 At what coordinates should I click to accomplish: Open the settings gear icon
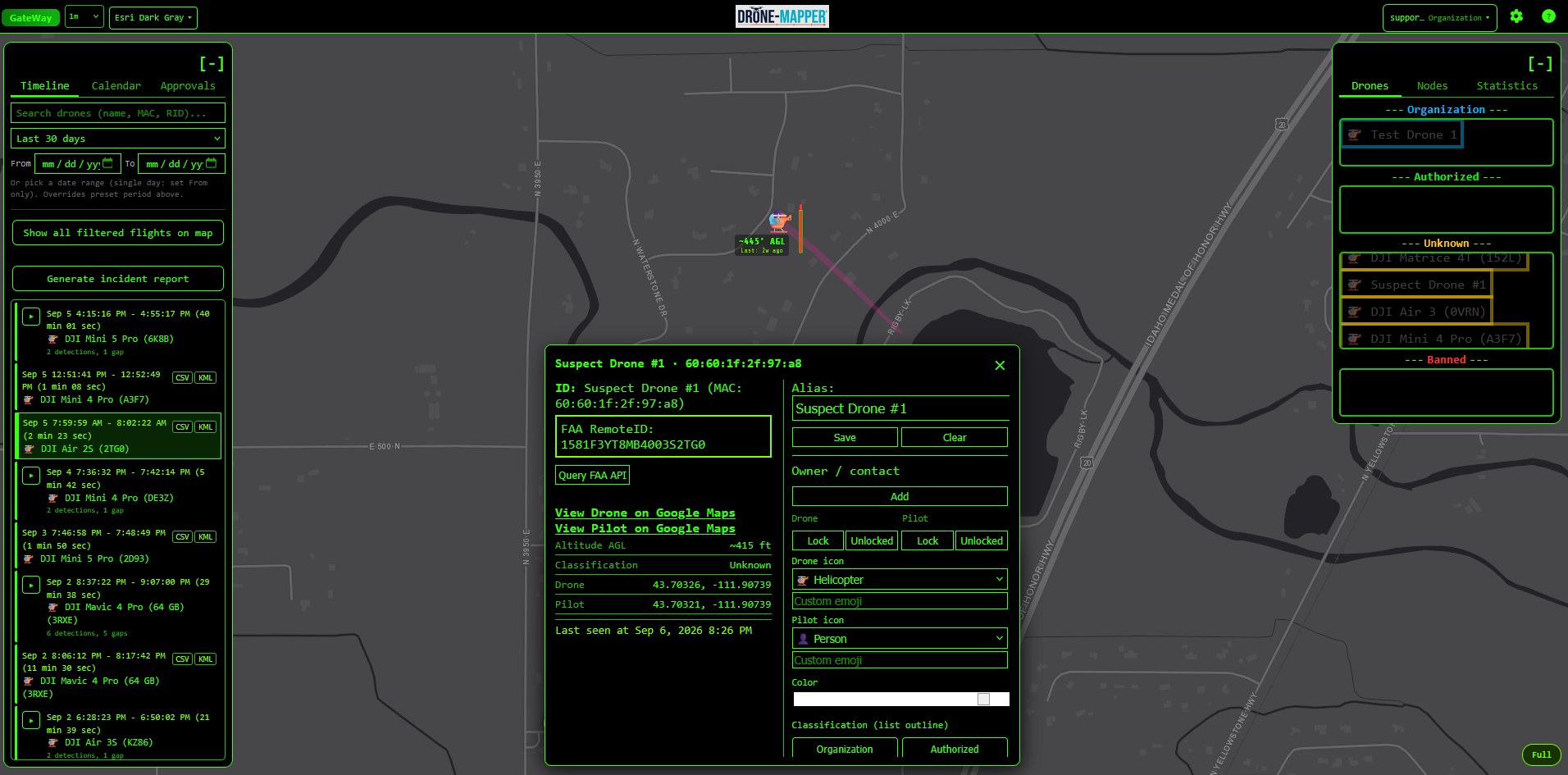1516,16
